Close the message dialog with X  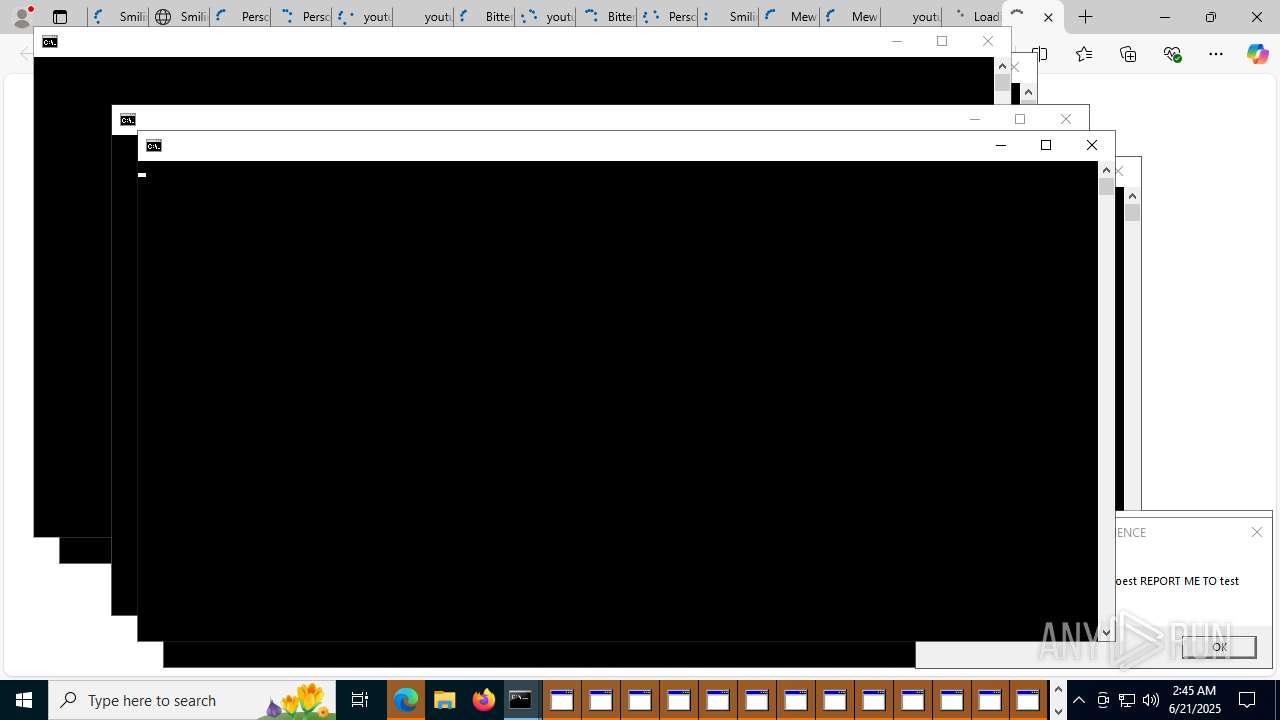point(1257,532)
